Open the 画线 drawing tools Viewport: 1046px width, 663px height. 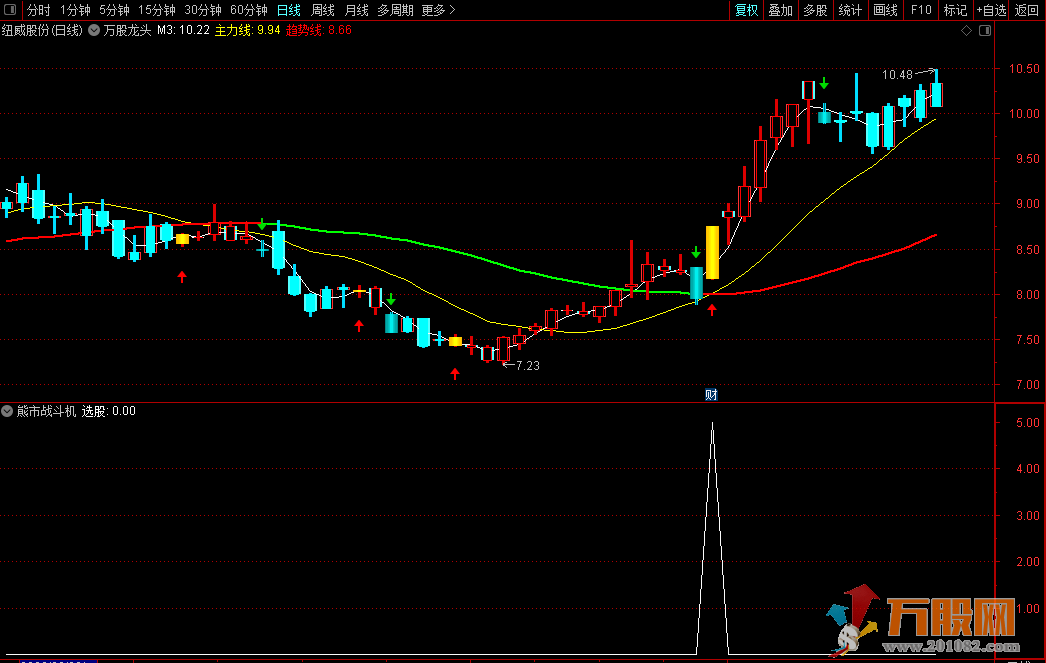tap(885, 10)
